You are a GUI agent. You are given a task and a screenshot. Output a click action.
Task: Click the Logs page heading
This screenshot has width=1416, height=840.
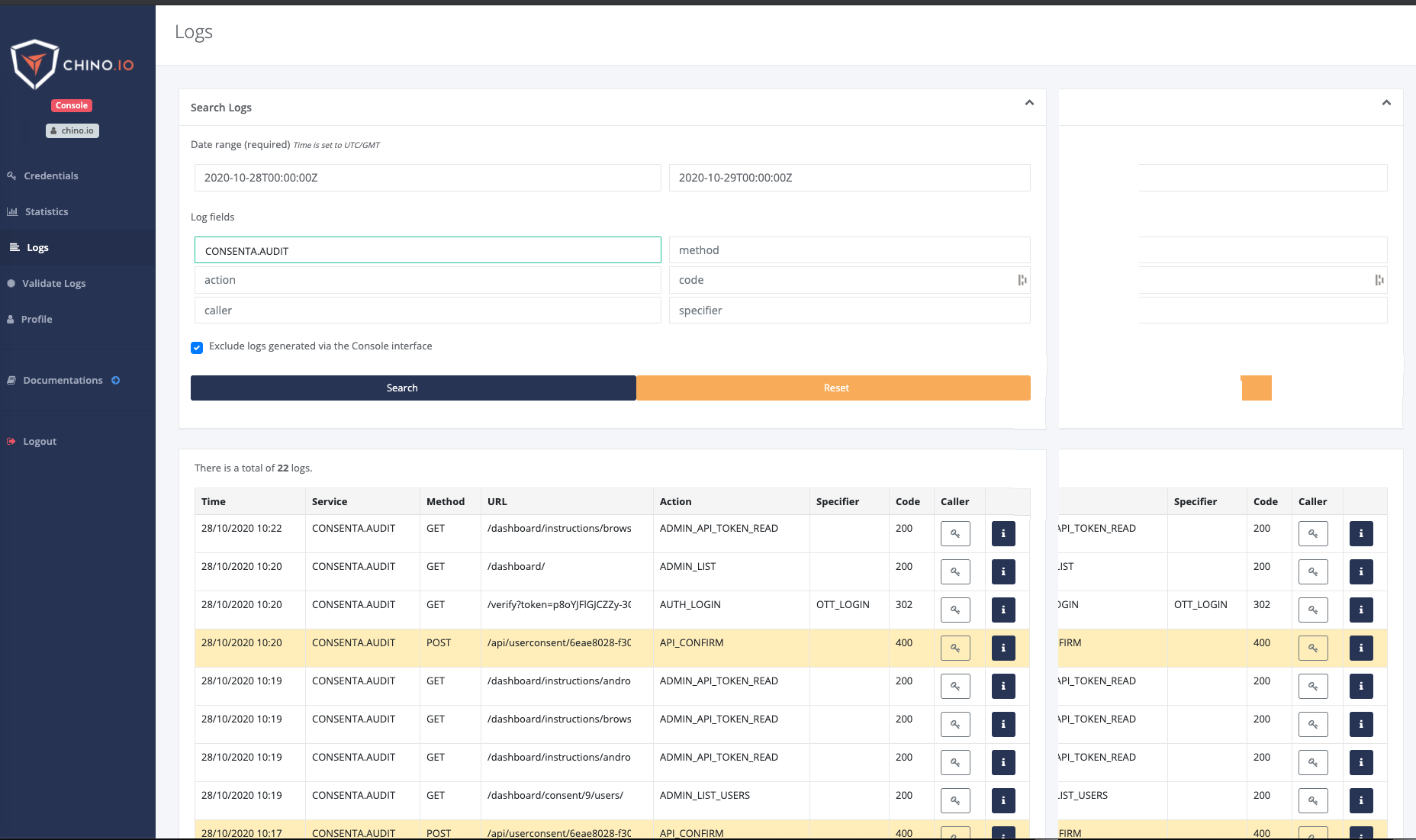(194, 32)
